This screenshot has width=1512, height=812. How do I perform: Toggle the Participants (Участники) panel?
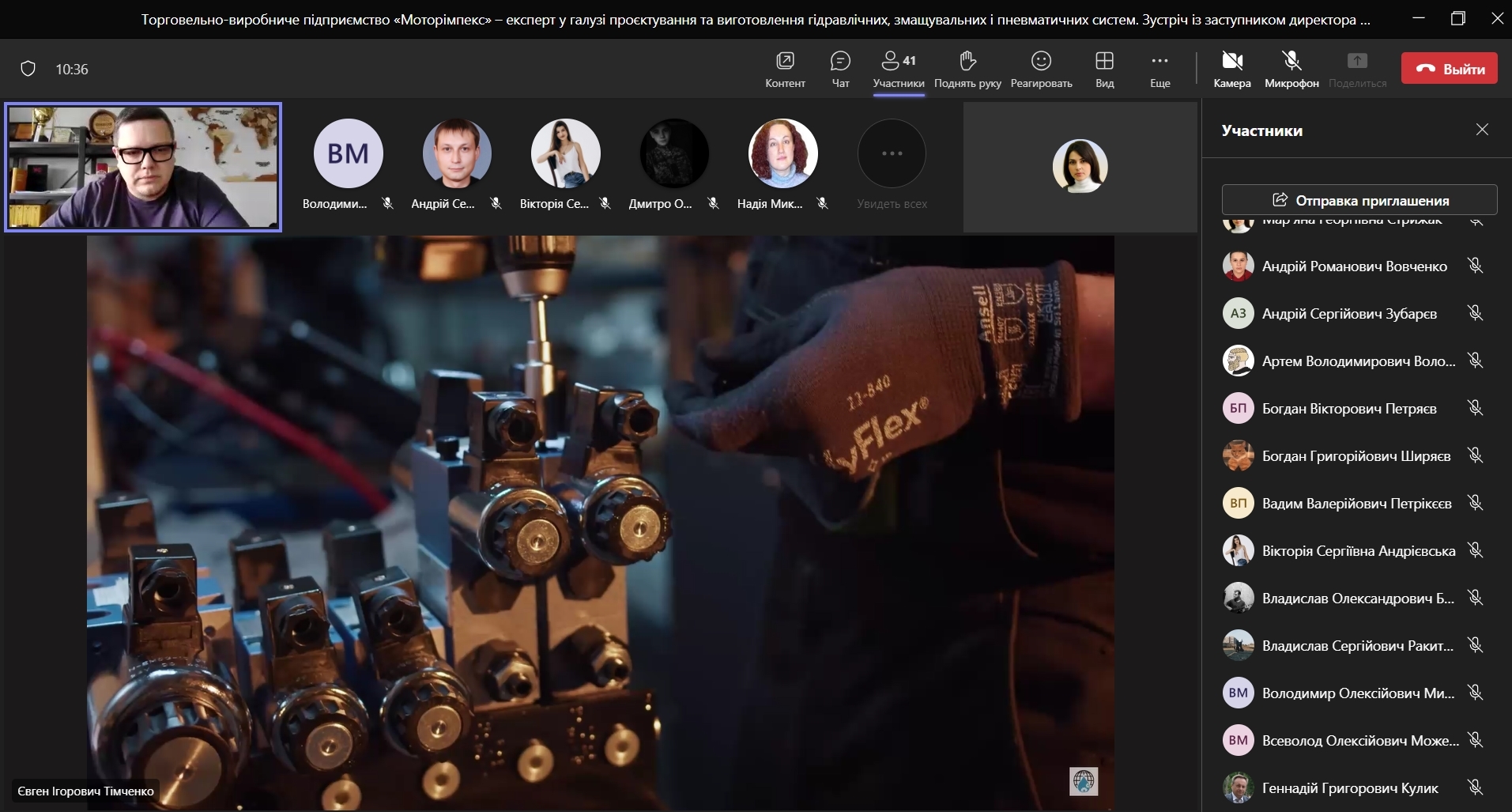(x=899, y=70)
